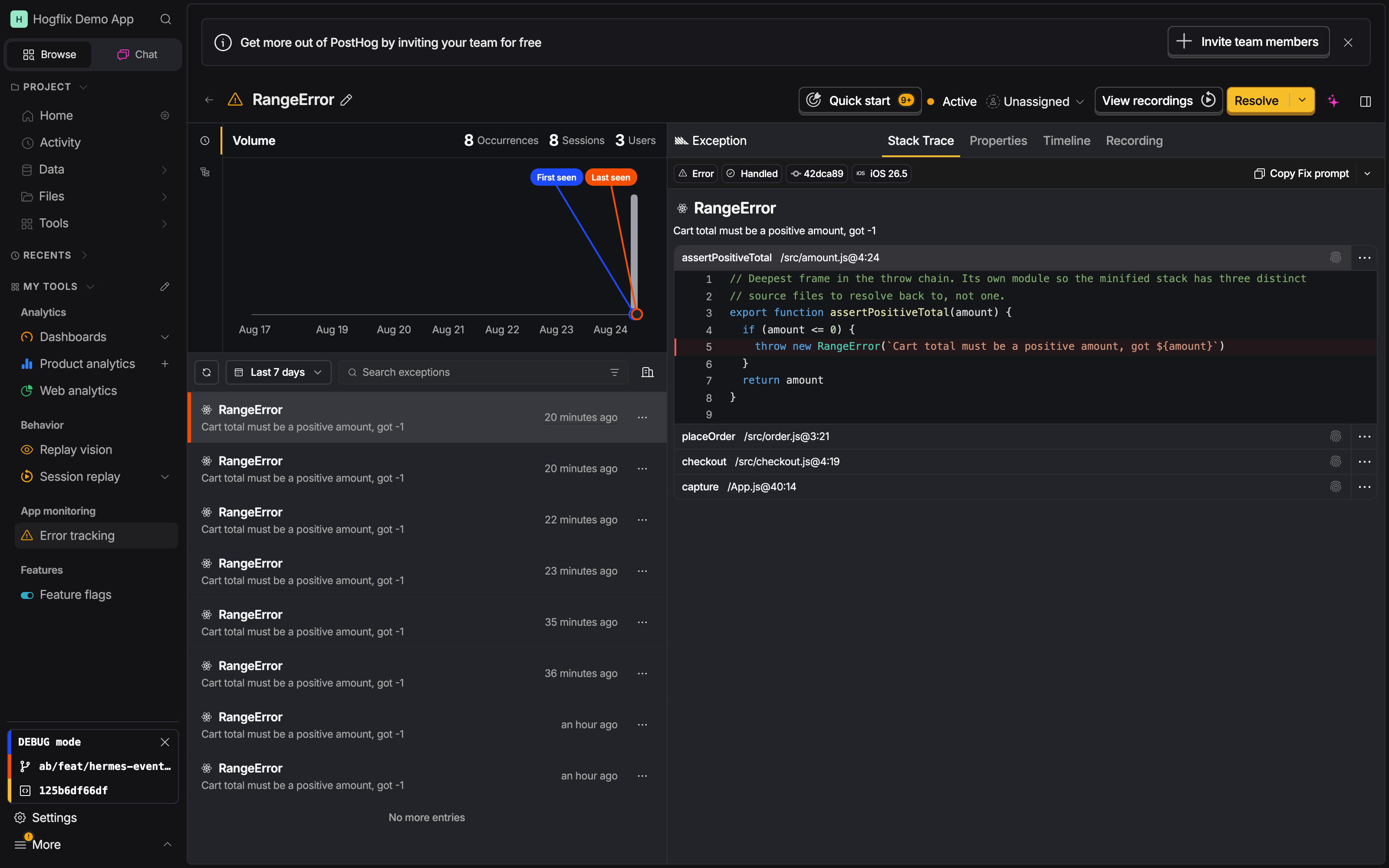Screen dimensions: 1389x868
Task: Open the menu for the 36 minutes ago exception
Action: [642, 674]
